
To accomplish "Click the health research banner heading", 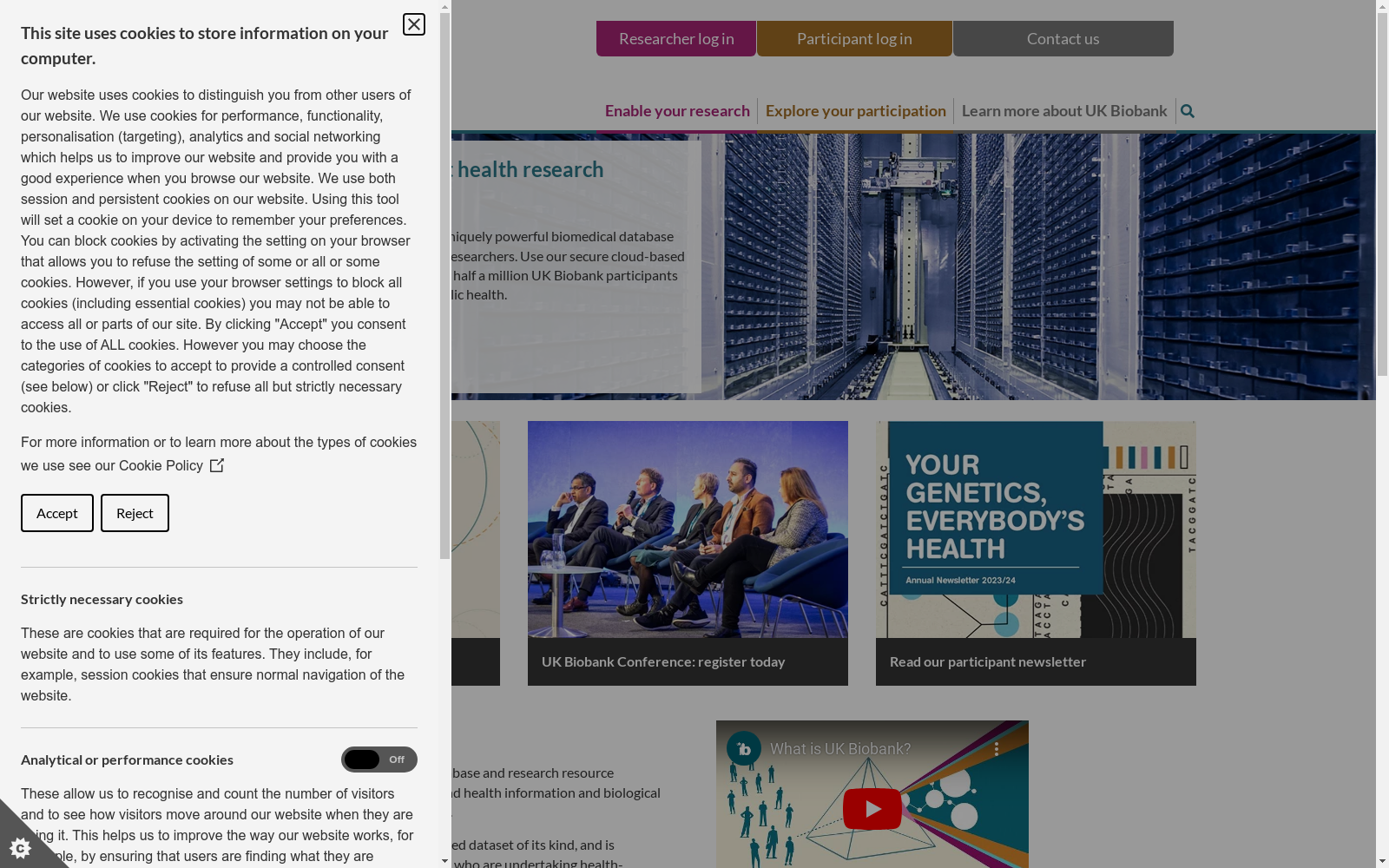I will click(529, 169).
